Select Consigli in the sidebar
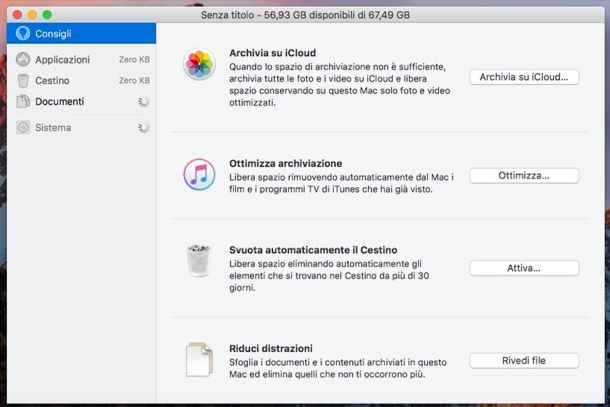The image size is (610, 407). click(81, 33)
